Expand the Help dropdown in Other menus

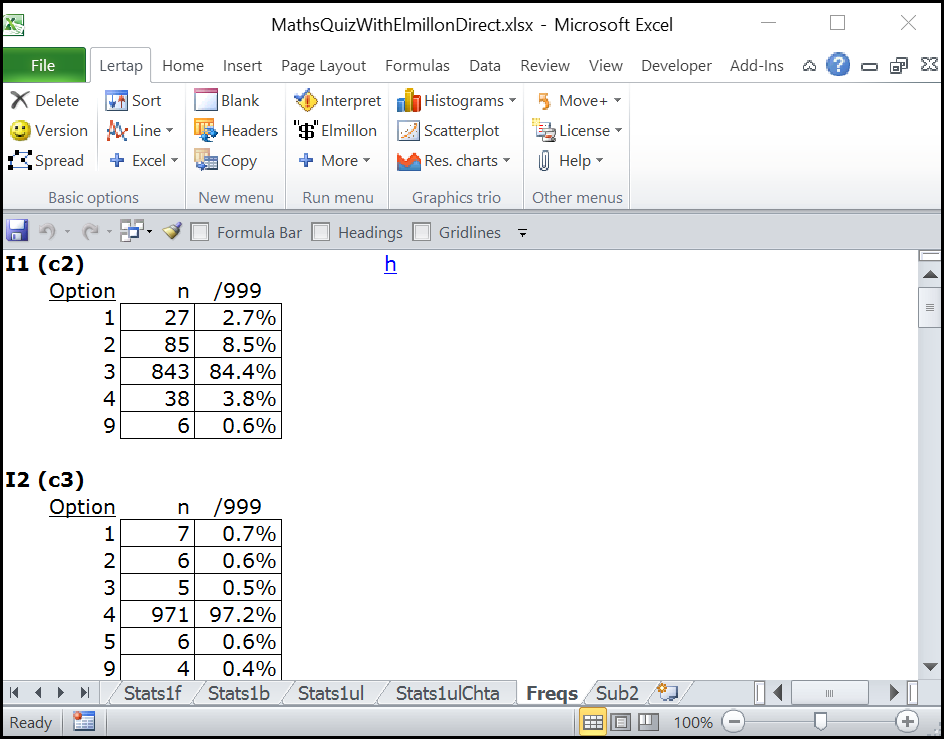click(x=599, y=160)
